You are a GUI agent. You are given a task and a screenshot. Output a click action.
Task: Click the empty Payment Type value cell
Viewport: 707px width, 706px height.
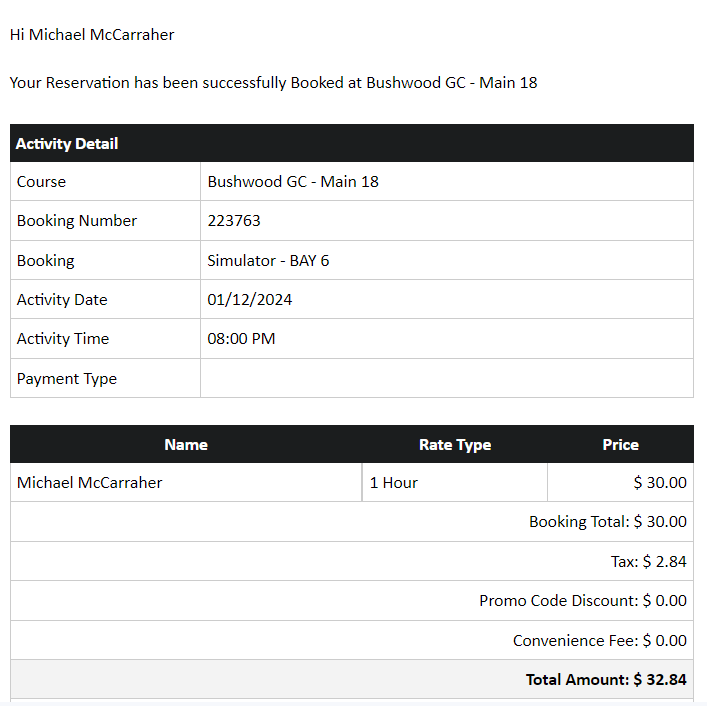[x=447, y=378]
